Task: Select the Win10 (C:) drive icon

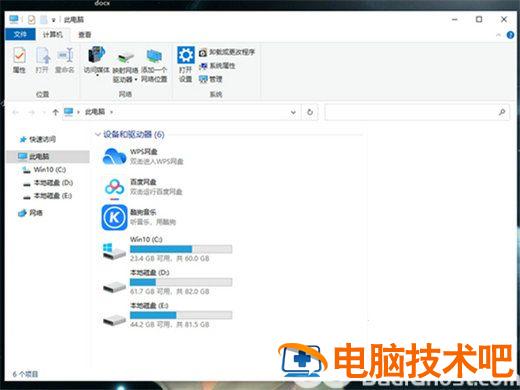Action: [x=114, y=252]
